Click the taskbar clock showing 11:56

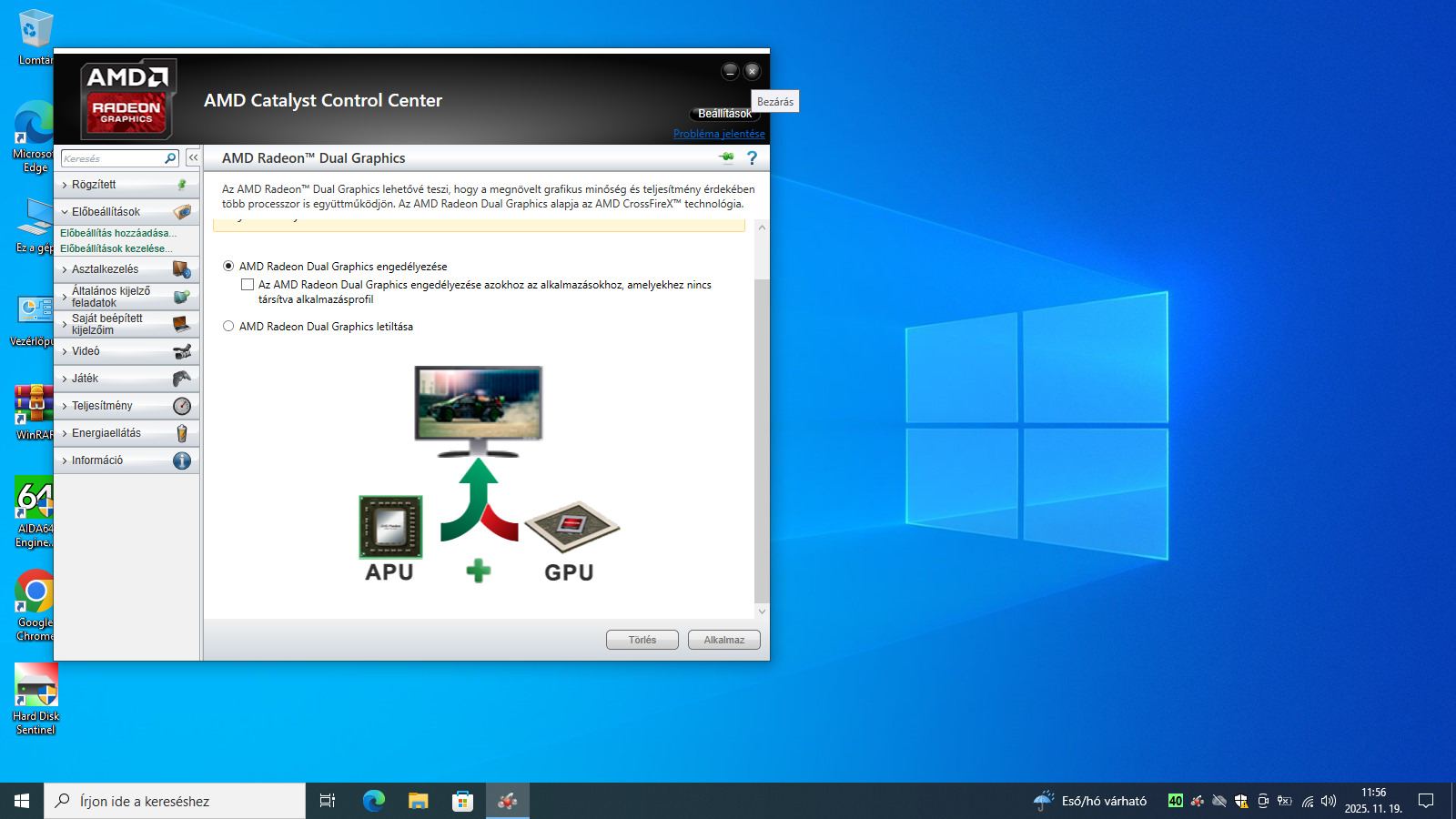pos(1373,801)
